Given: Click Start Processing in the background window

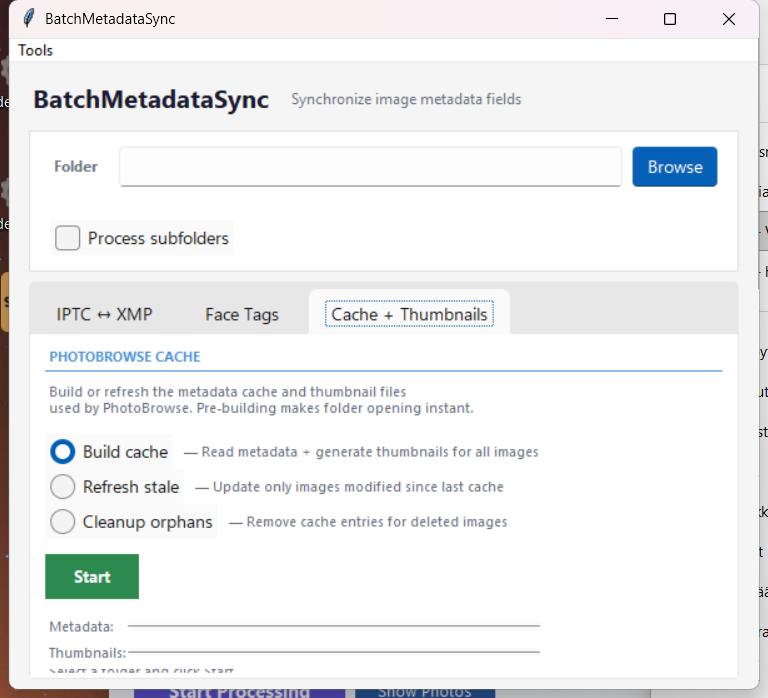Looking at the screenshot, I should (240, 693).
